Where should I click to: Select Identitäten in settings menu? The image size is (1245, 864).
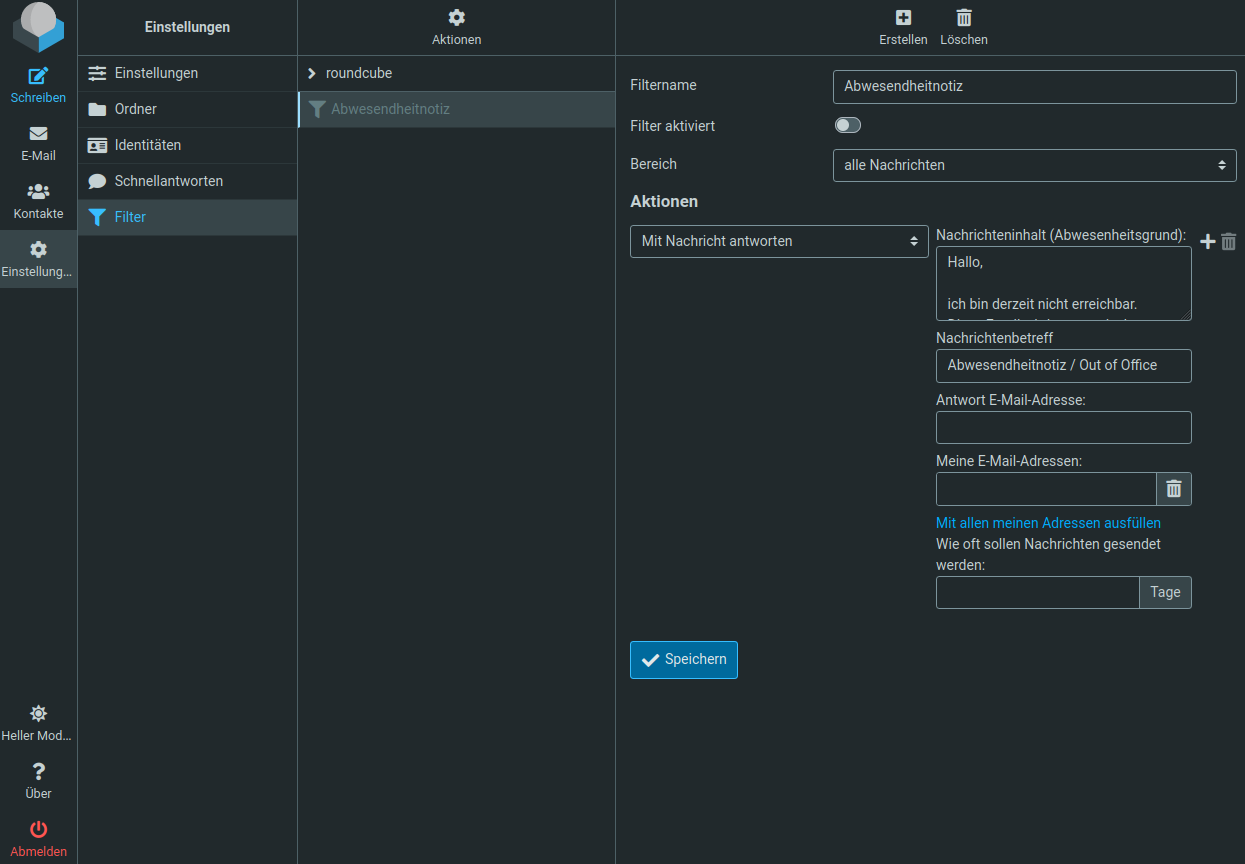click(147, 145)
